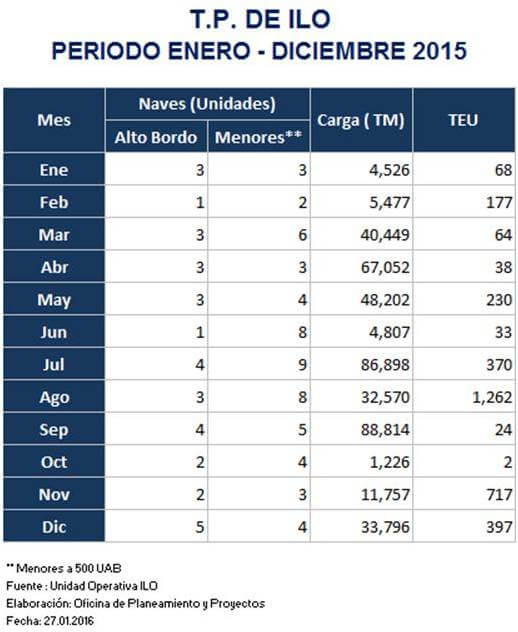This screenshot has width=518, height=632.
Task: Select the Ene row label
Action: (x=54, y=169)
